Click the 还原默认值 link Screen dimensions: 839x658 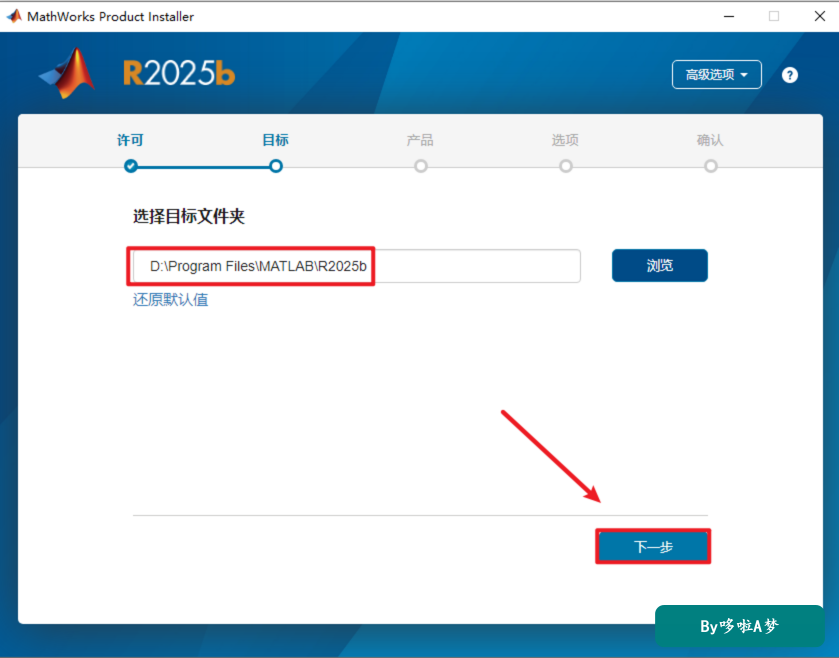[x=170, y=300]
